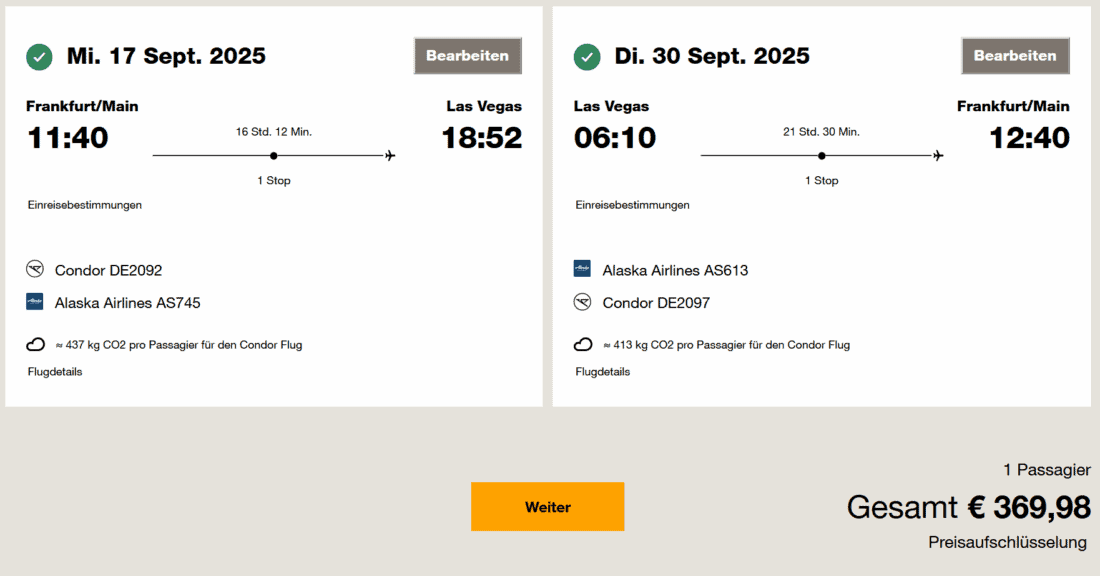This screenshot has height=576, width=1100.
Task: Click the airplane icon on outbound flight line
Action: pyautogui.click(x=390, y=155)
